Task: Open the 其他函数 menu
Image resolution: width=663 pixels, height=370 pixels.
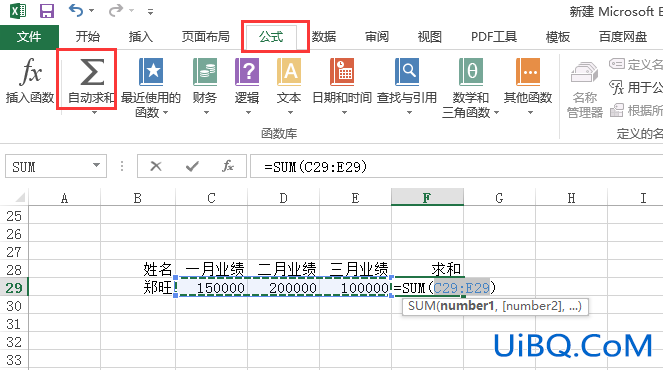Action: pyautogui.click(x=528, y=87)
